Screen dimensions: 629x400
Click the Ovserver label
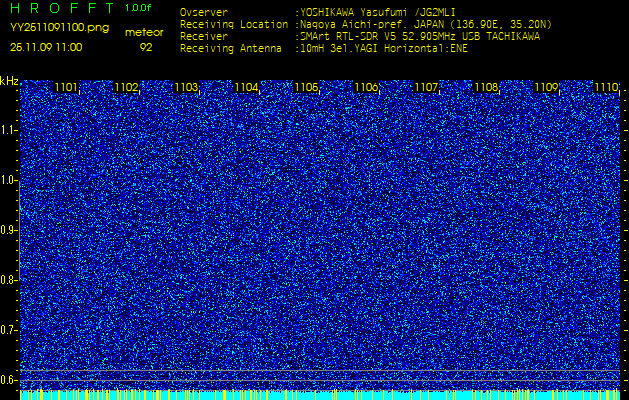204,12
